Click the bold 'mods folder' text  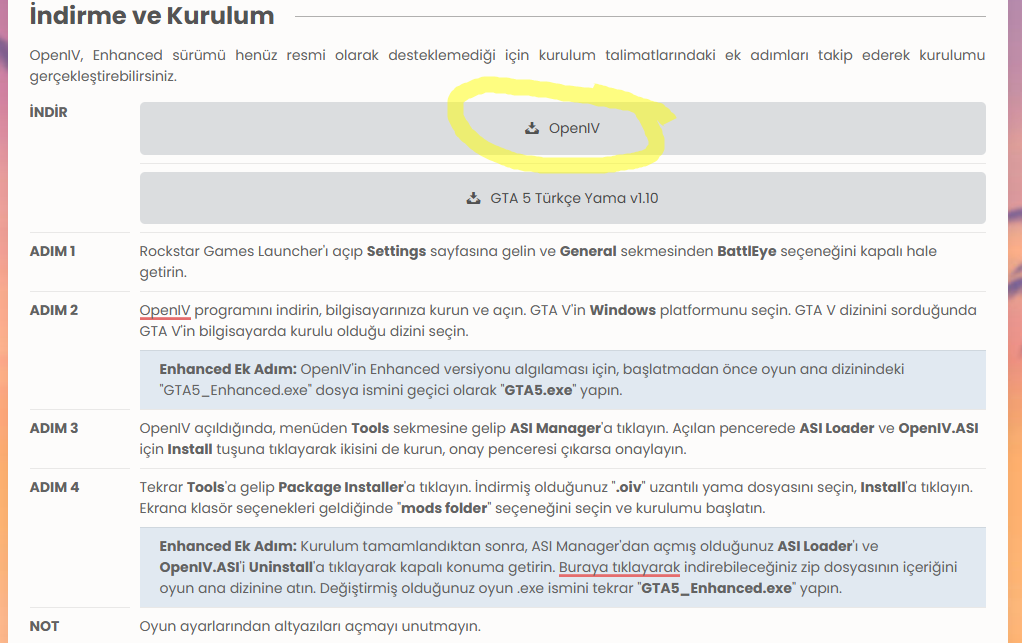tap(444, 508)
